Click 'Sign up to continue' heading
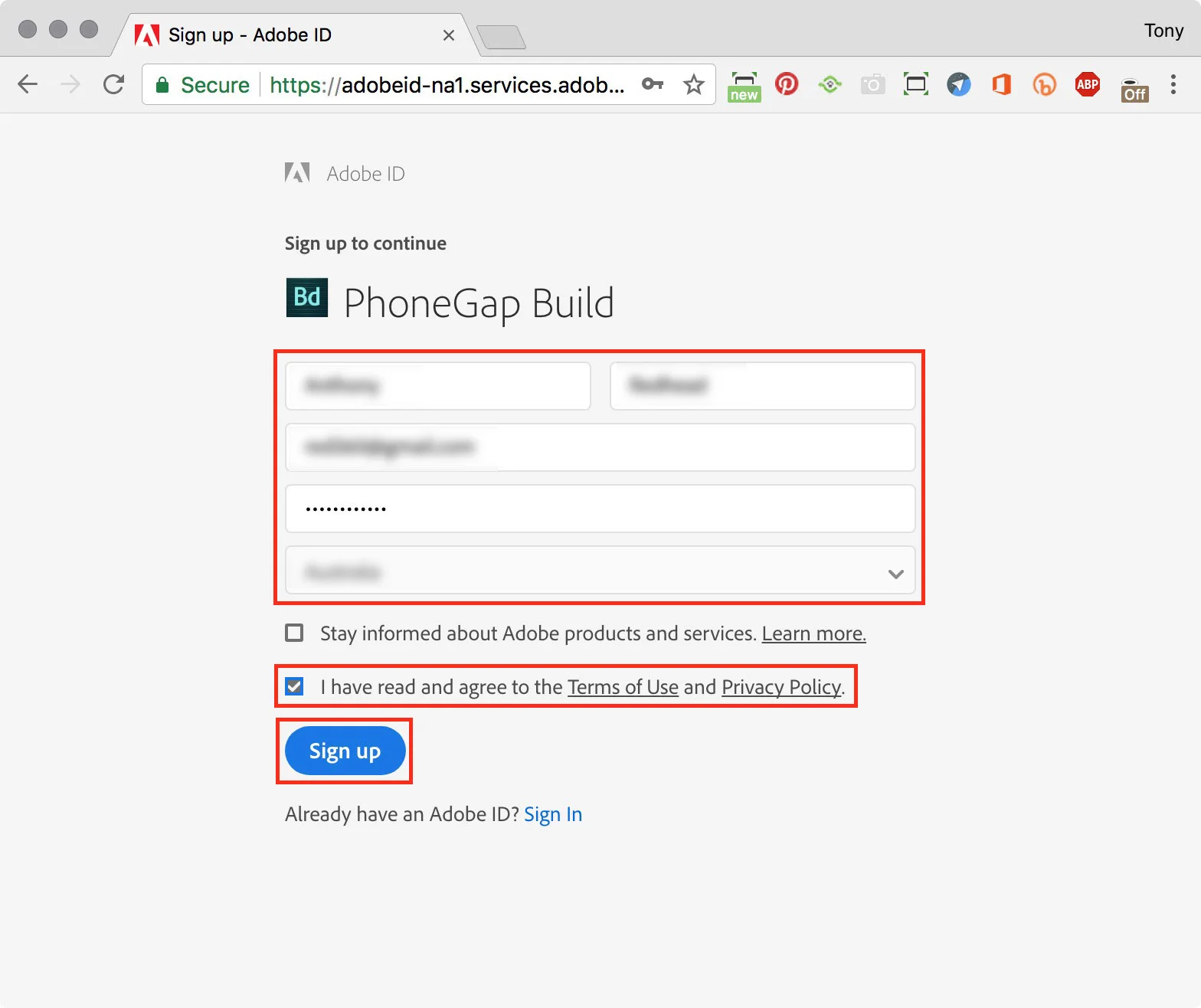This screenshot has width=1201, height=1008. 365,244
